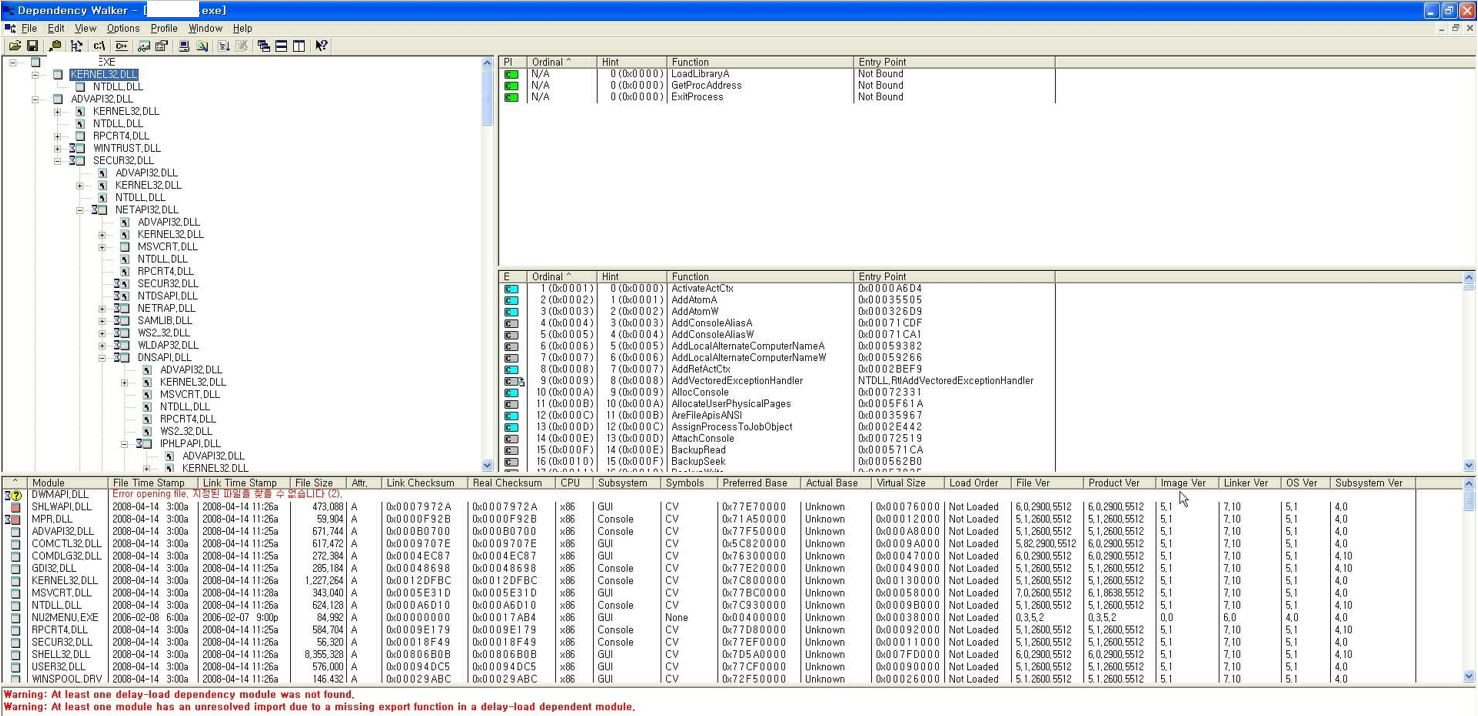The width and height of the screenshot is (1478, 716).
Task: Collapse the highlighted KERNEL32.DLL tree node
Action: pyautogui.click(x=35, y=75)
